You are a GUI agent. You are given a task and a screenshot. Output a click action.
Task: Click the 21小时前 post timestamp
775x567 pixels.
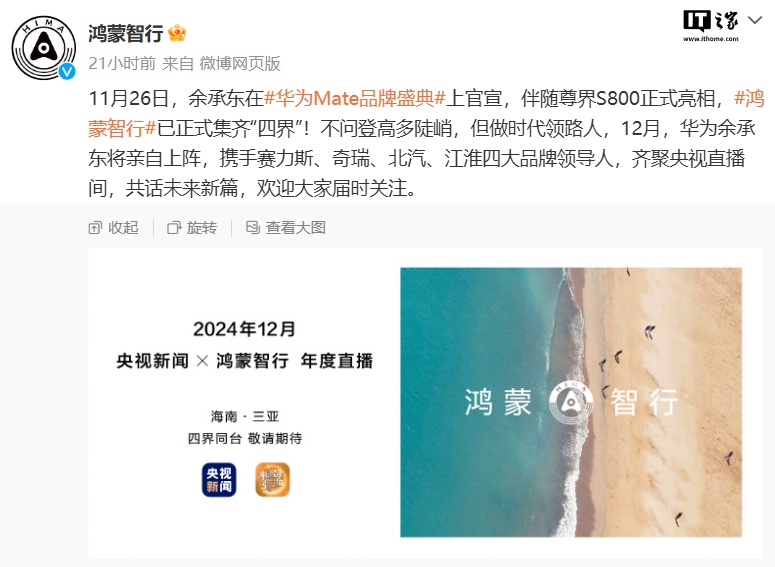[122, 63]
